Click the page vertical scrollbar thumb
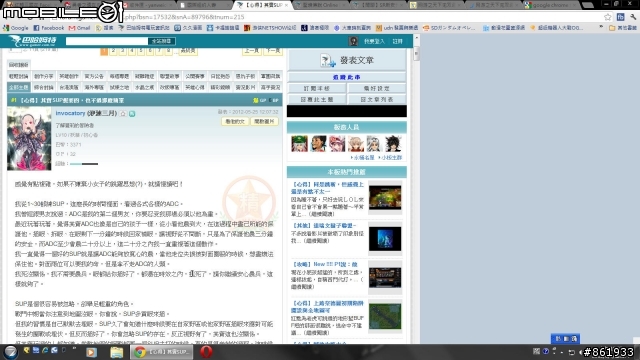Viewport: 640px width, 360px height. coord(416,53)
